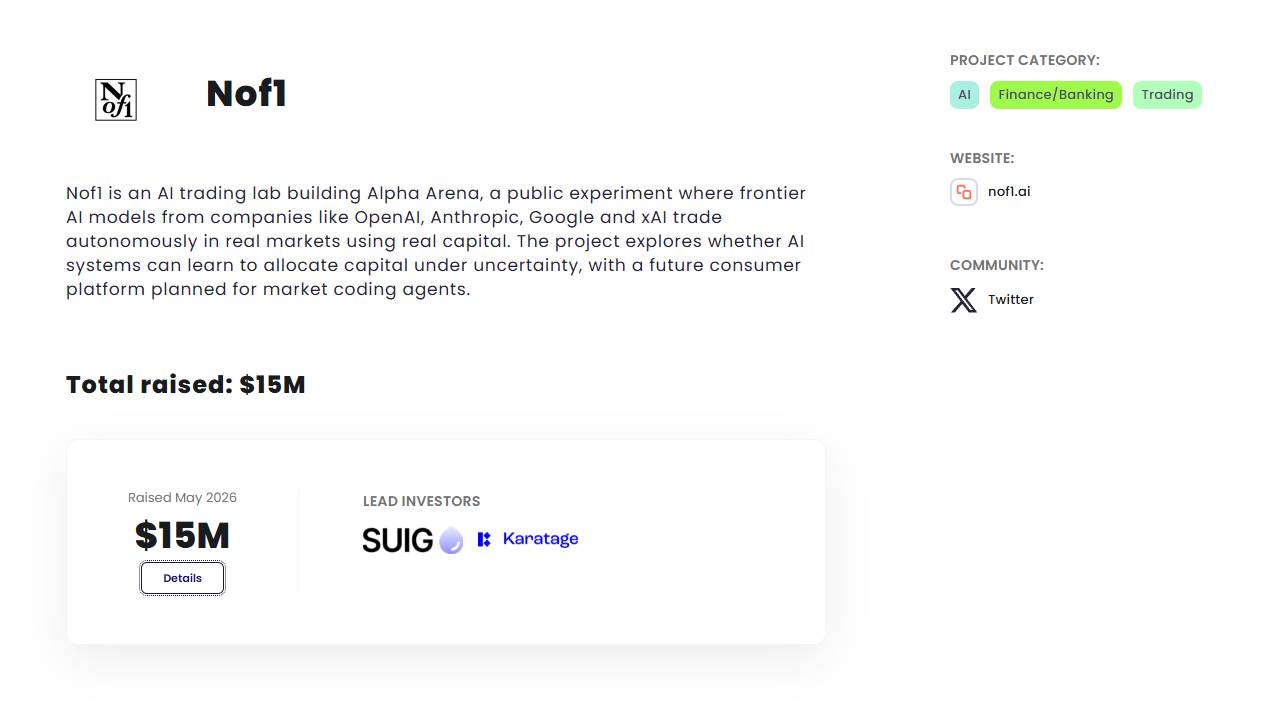The width and height of the screenshot is (1280, 708).
Task: Click the Karatage logo mark
Action: (484, 539)
